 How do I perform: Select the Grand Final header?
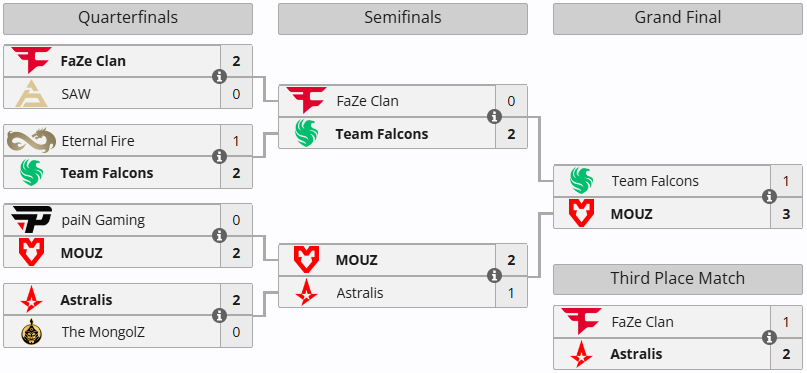(x=678, y=19)
